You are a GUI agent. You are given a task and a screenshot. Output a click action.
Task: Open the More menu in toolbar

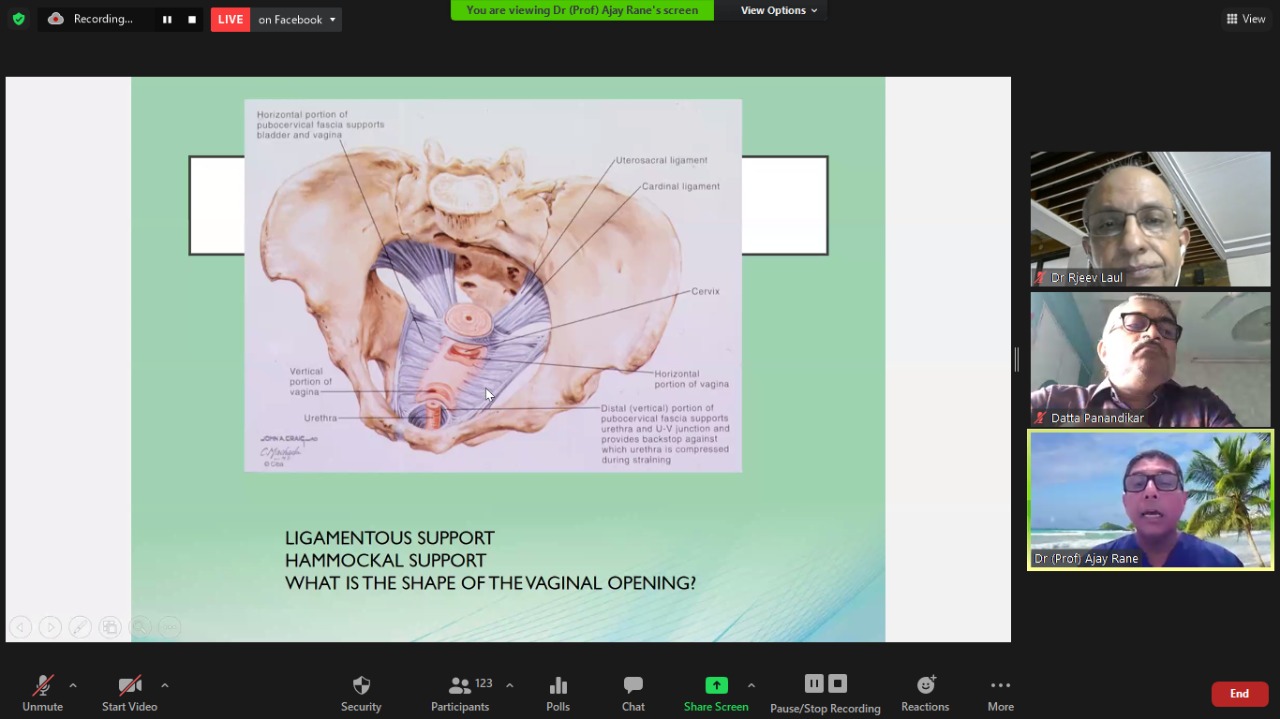(x=1000, y=693)
